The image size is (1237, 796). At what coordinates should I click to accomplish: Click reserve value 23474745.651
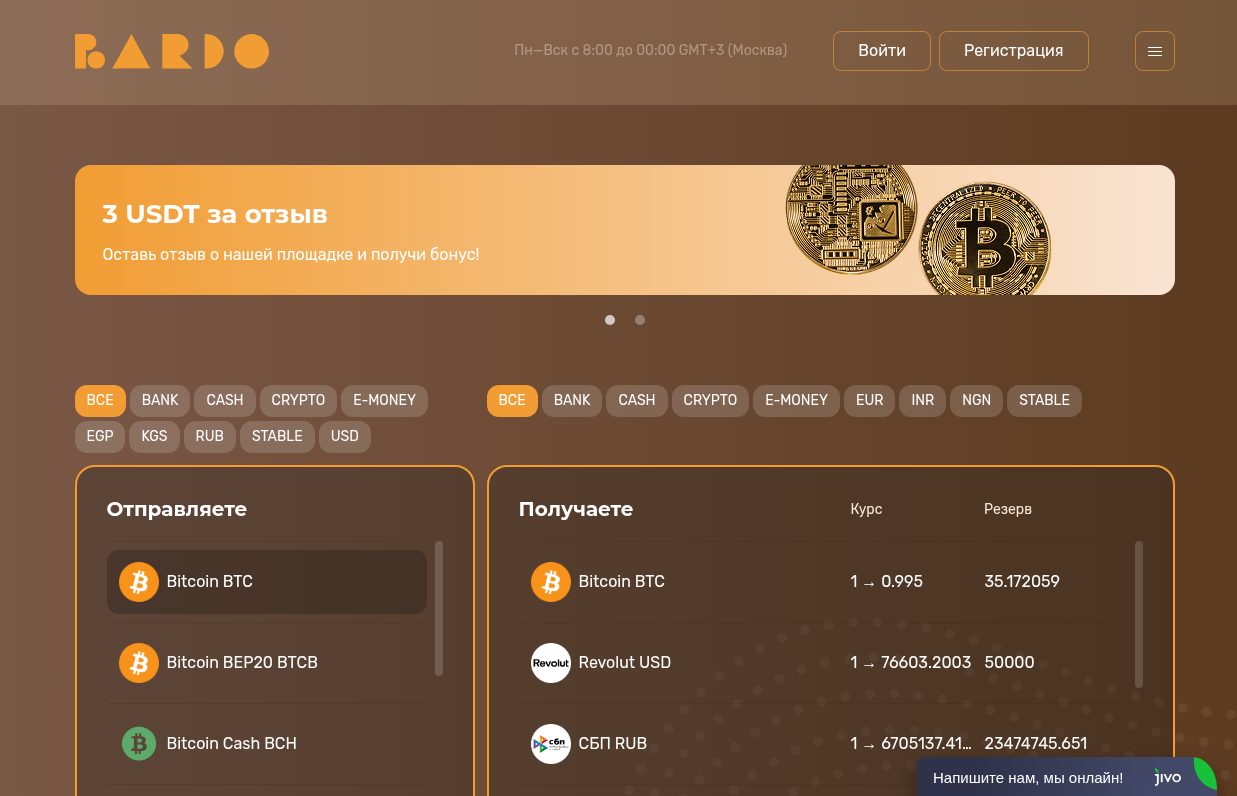[1036, 744]
